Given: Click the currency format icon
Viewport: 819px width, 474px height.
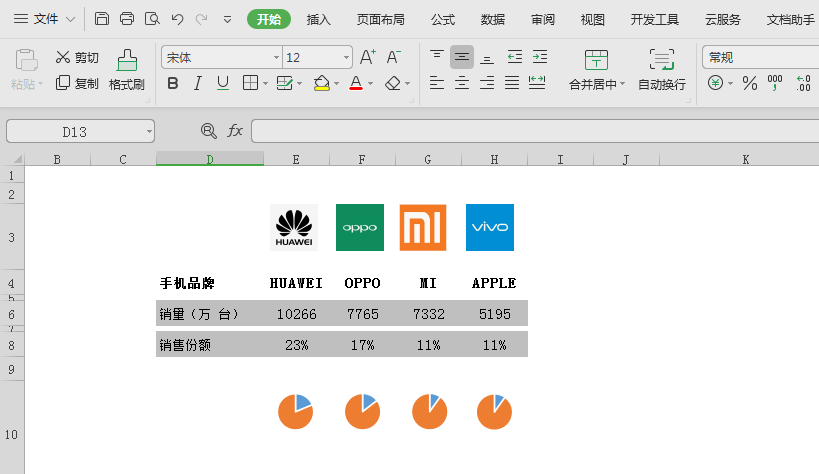Looking at the screenshot, I should pos(716,83).
